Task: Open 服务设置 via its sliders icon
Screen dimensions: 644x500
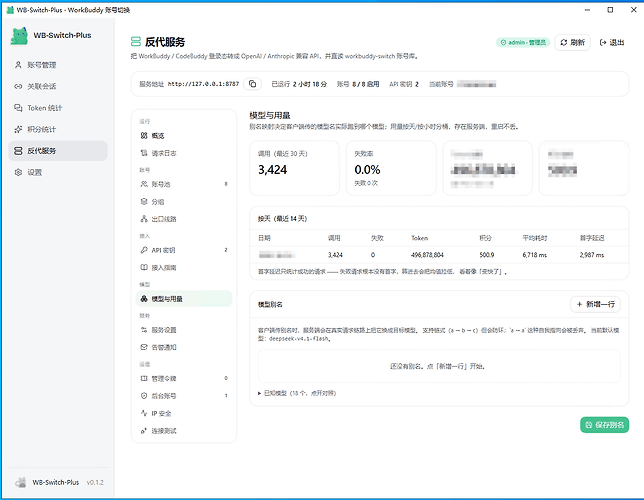Action: (144, 330)
